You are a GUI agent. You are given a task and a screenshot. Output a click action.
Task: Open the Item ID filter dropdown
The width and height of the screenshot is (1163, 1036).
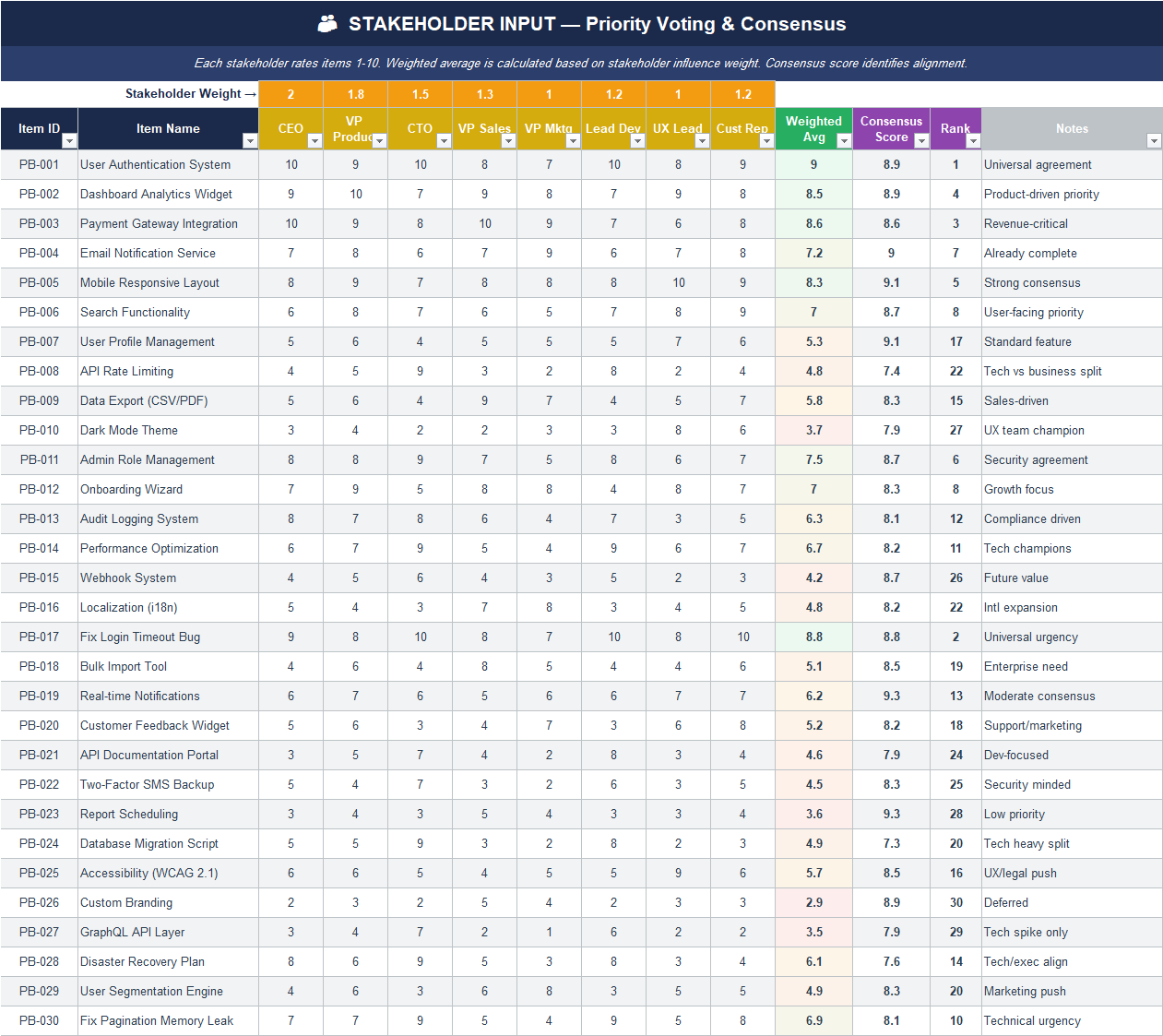(69, 140)
